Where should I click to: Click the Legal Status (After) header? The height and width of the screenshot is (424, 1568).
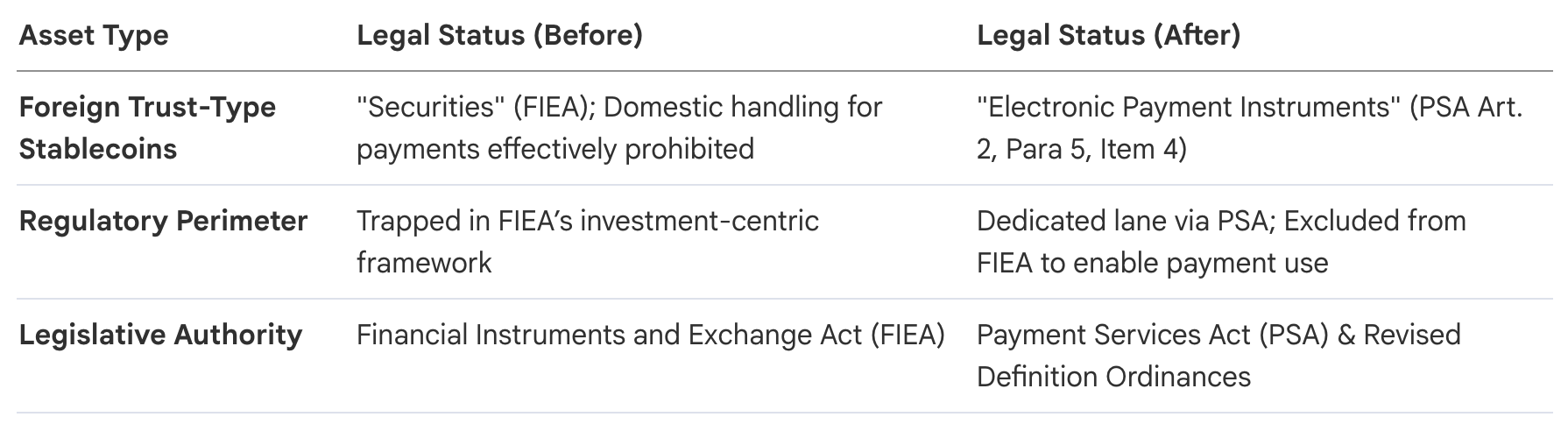pyautogui.click(x=1108, y=36)
